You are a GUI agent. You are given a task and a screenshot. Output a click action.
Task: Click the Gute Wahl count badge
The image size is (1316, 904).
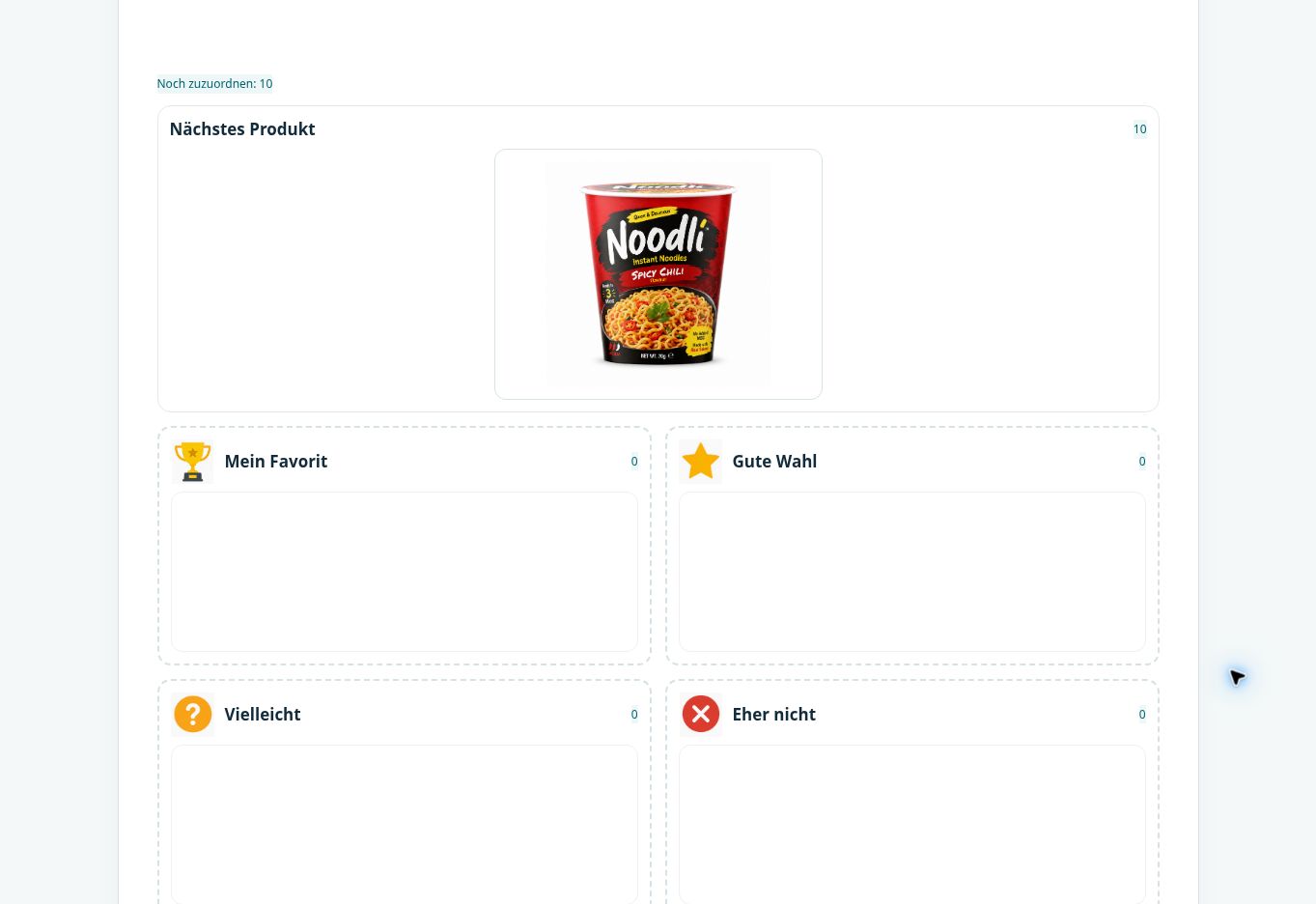pyautogui.click(x=1142, y=462)
